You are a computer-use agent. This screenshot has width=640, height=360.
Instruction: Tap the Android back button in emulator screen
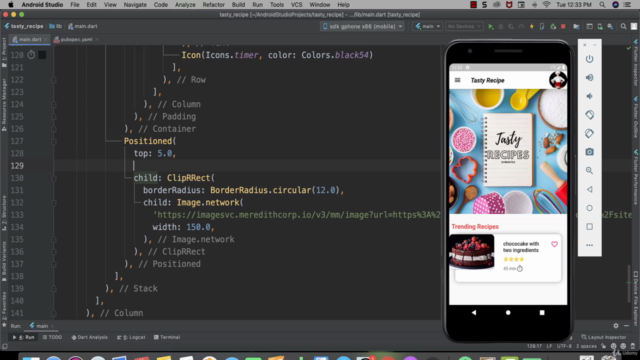pos(474,313)
